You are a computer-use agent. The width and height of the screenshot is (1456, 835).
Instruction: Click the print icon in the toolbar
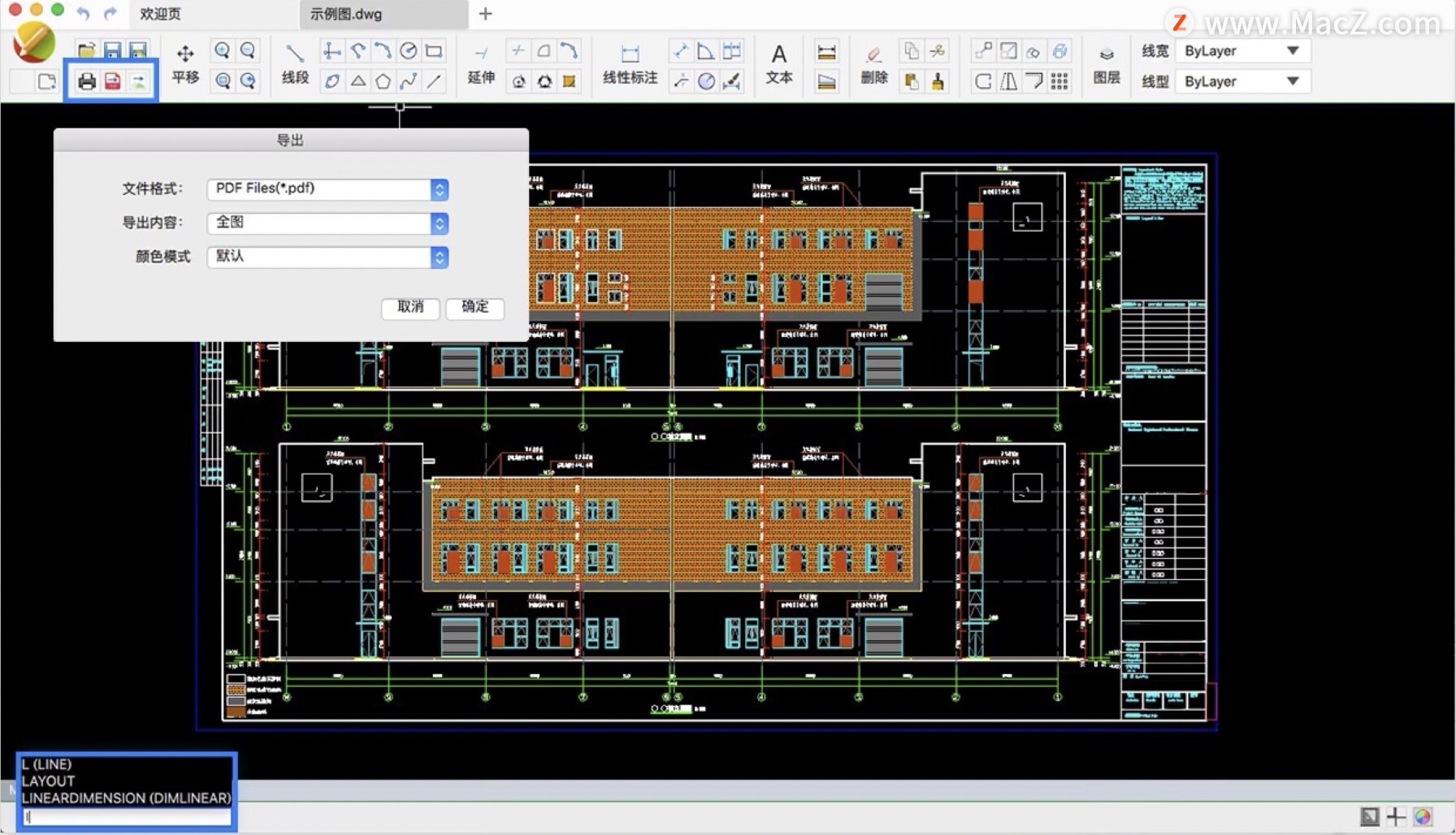87,80
